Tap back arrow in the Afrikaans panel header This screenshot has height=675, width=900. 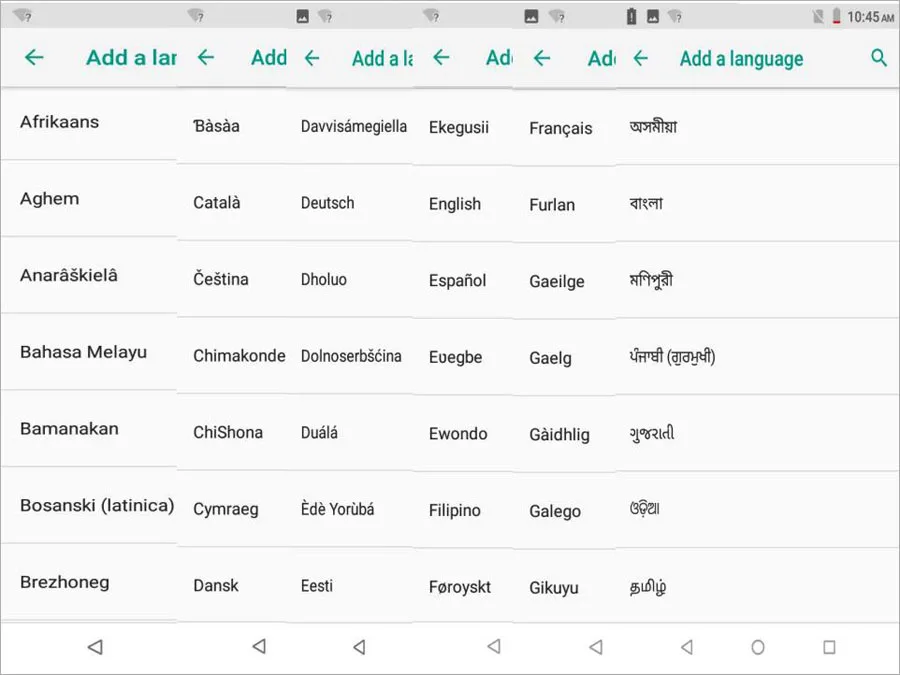(x=34, y=57)
